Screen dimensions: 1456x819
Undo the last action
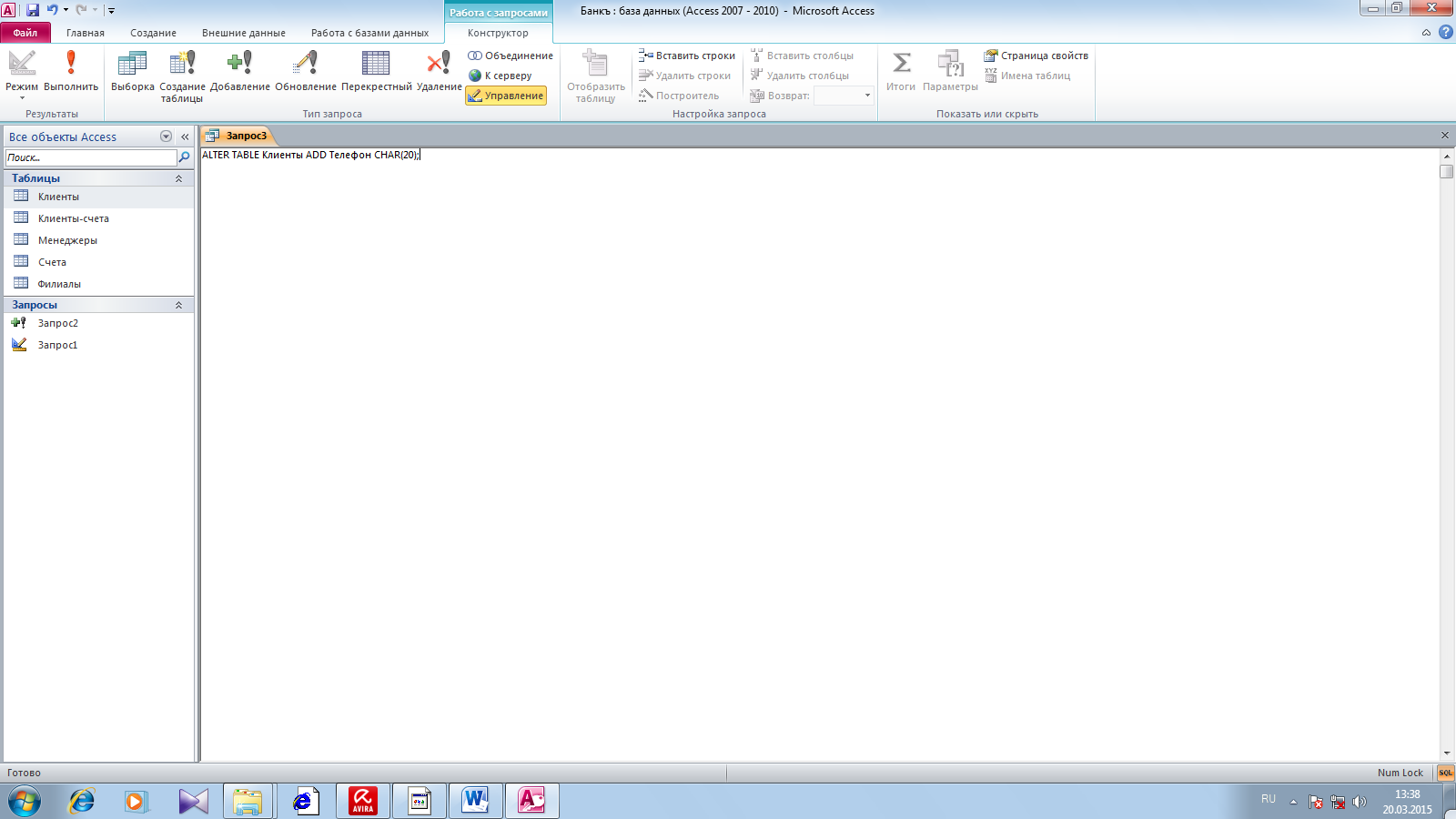[52, 10]
